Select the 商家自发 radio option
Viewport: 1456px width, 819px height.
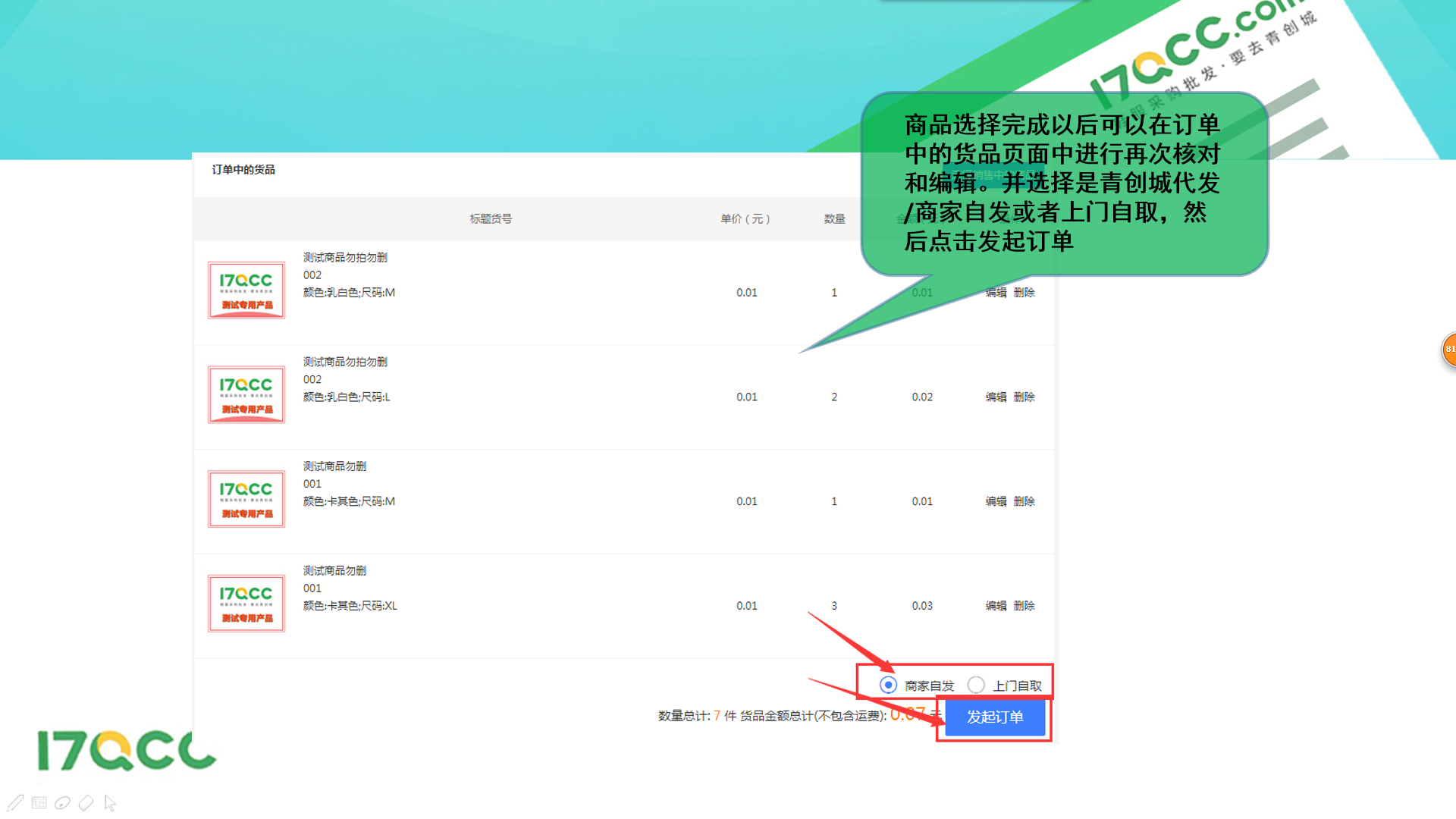coord(888,685)
